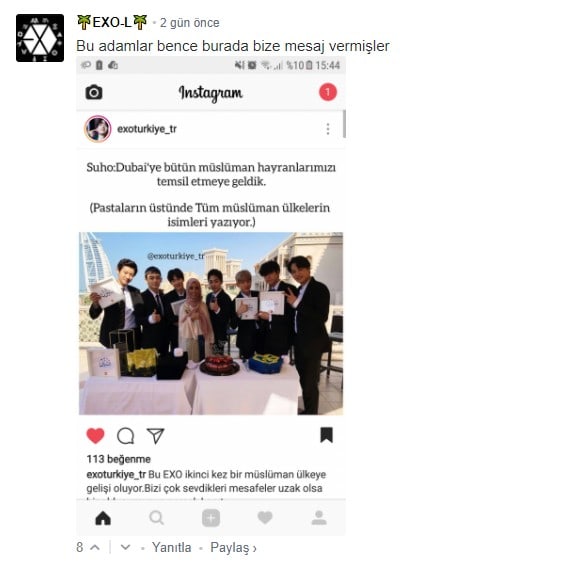The width and height of the screenshot is (574, 575).
Task: Open exoturkiye_tr profile picture
Action: click(98, 129)
